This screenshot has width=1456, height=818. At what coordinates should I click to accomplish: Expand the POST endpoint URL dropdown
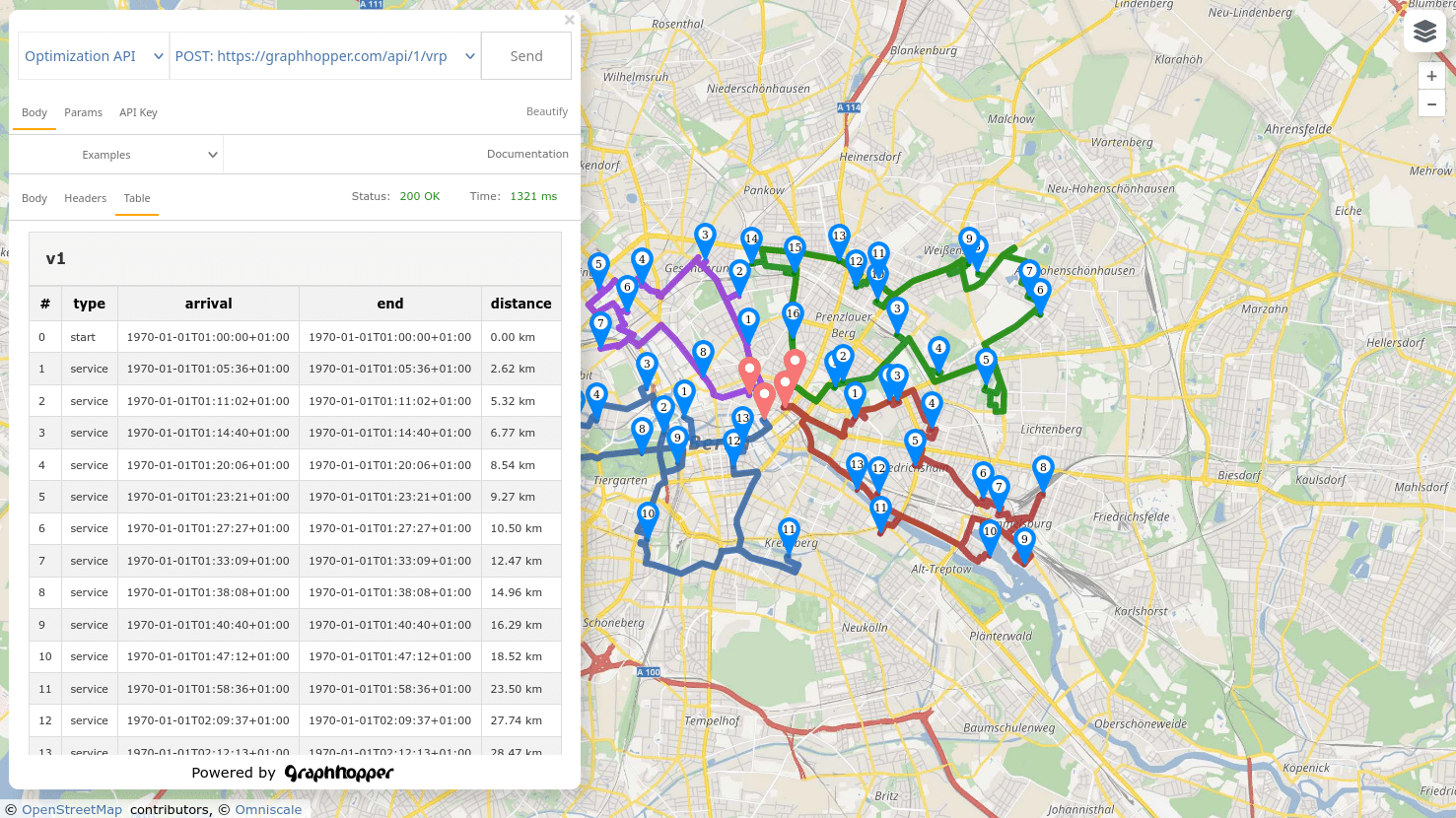click(325, 56)
